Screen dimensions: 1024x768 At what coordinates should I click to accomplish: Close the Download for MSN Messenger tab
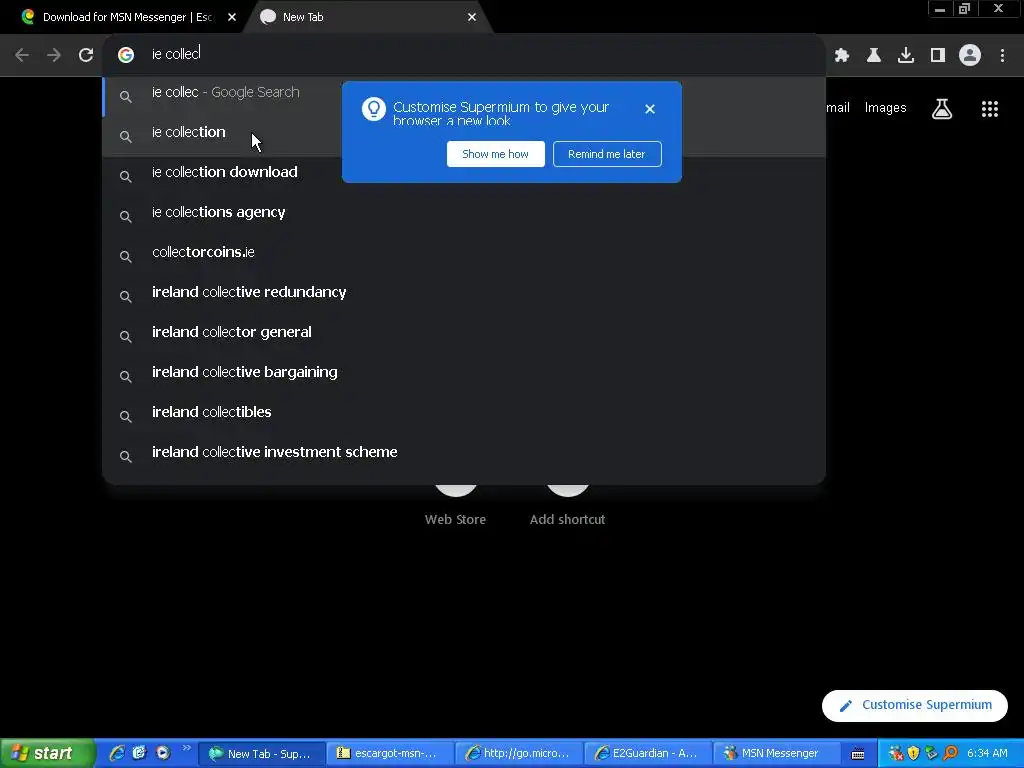pyautogui.click(x=232, y=17)
